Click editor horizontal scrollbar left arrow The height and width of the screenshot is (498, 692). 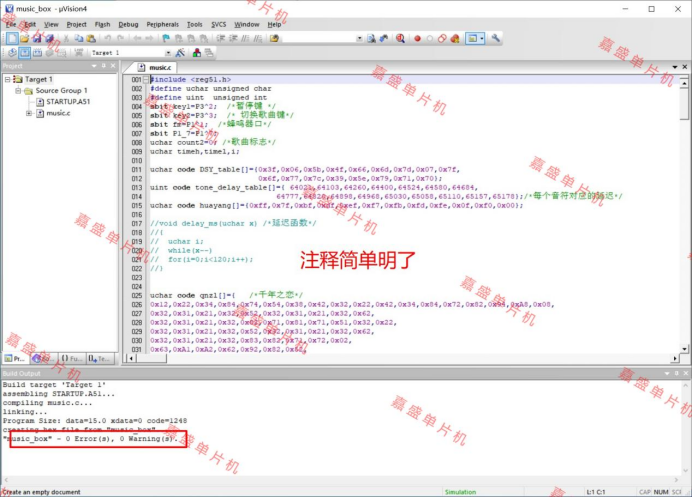click(131, 358)
